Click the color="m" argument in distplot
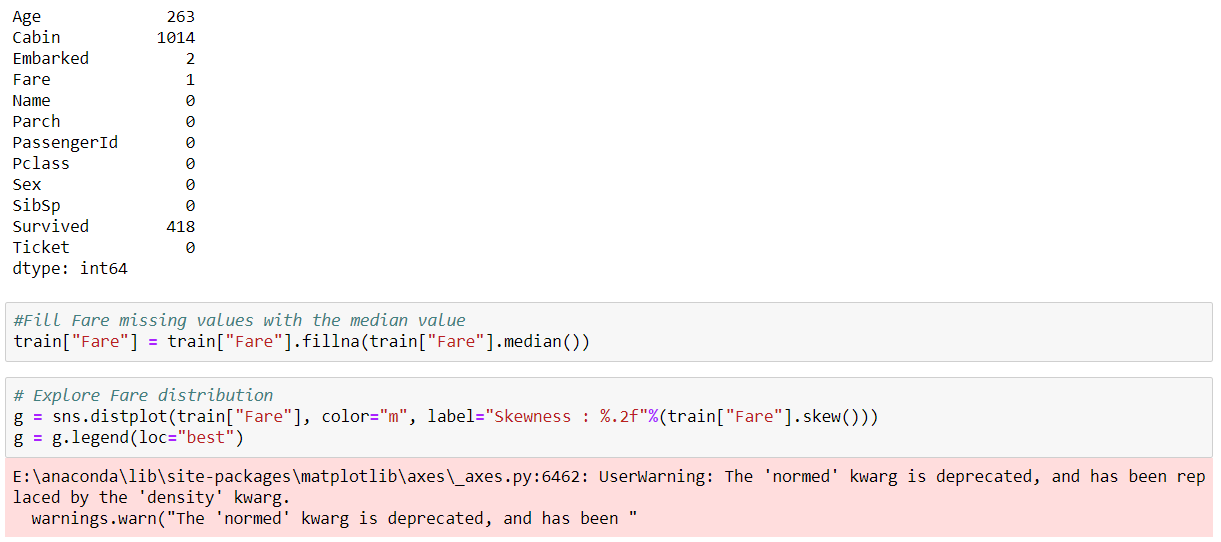 pyautogui.click(x=365, y=416)
